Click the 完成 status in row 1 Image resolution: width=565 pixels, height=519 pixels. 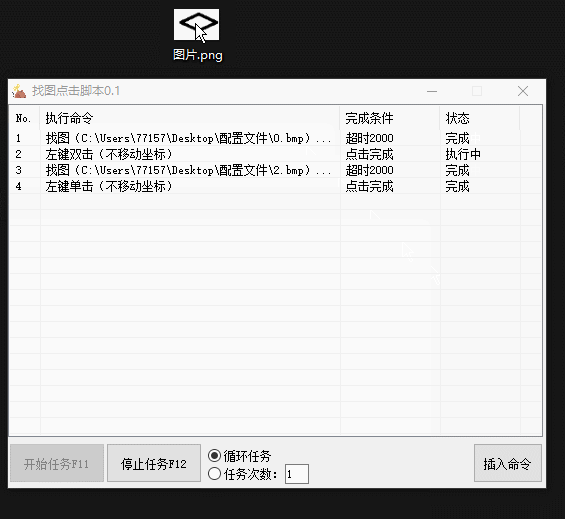(457, 138)
